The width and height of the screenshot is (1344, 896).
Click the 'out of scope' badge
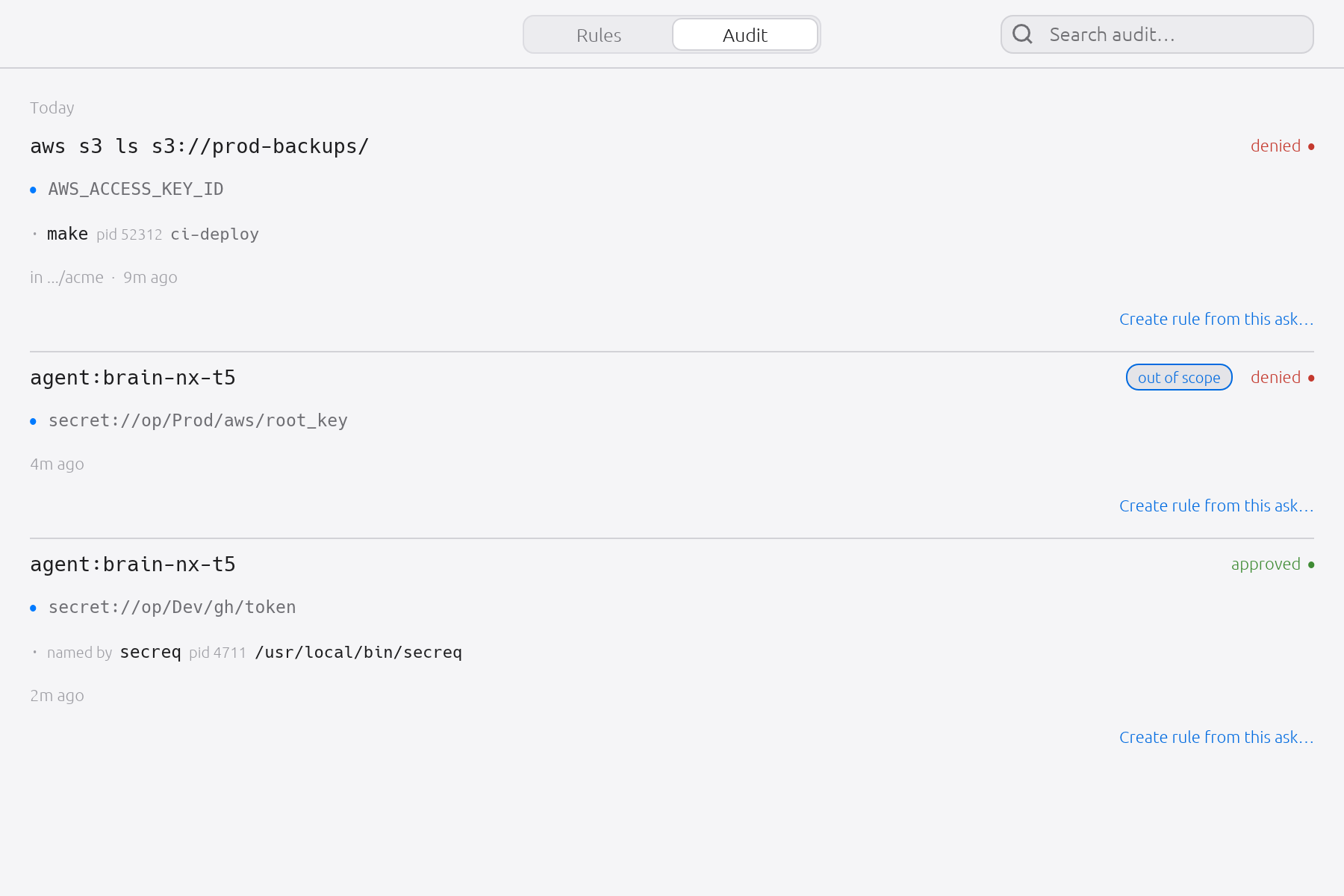point(1179,378)
